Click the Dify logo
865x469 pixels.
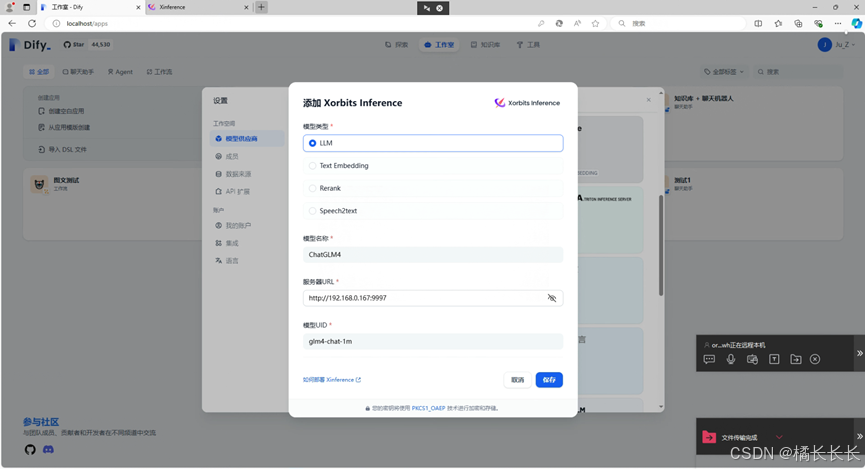pyautogui.click(x=30, y=45)
